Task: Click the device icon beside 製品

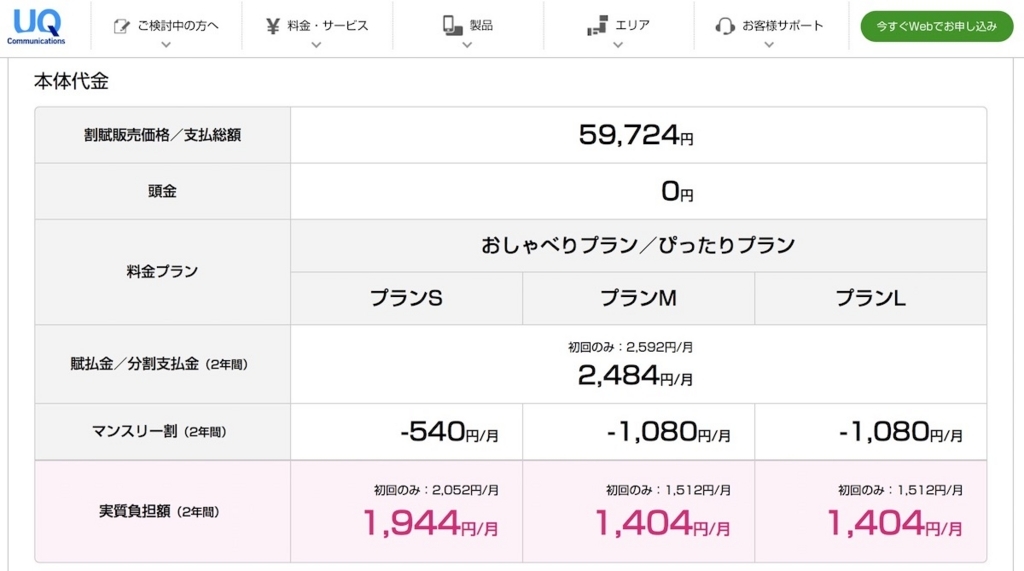Action: click(453, 26)
